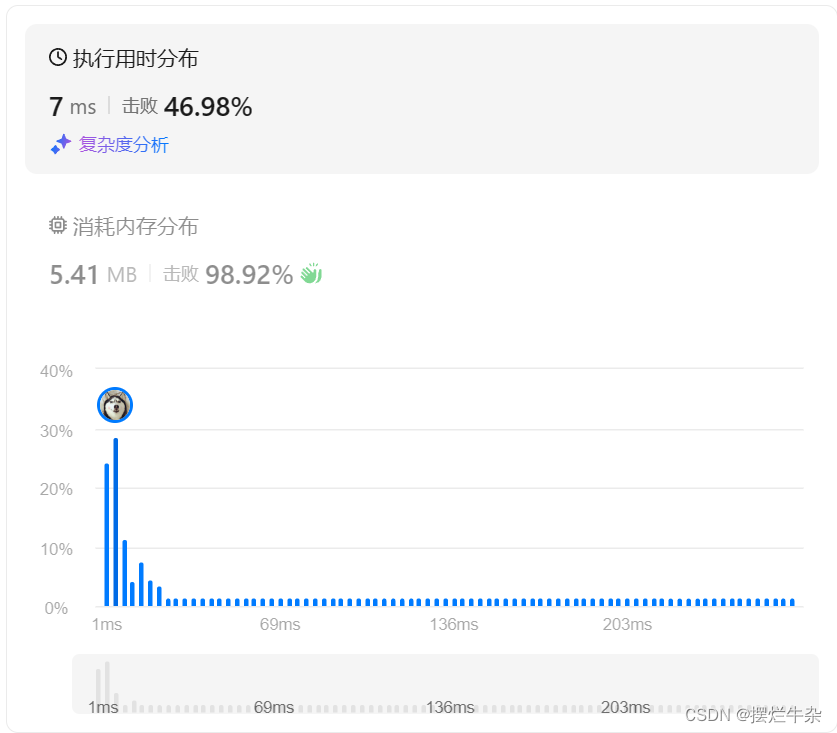Click the 30% y-axis label

[x=56, y=431]
